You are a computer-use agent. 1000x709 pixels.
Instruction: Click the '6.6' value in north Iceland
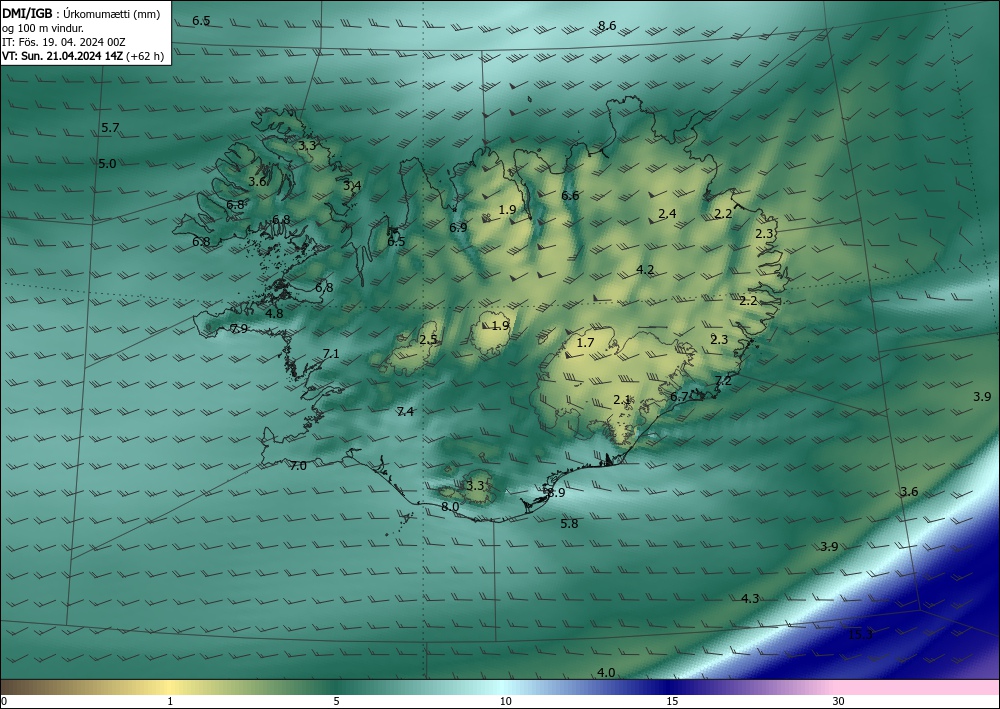[570, 196]
